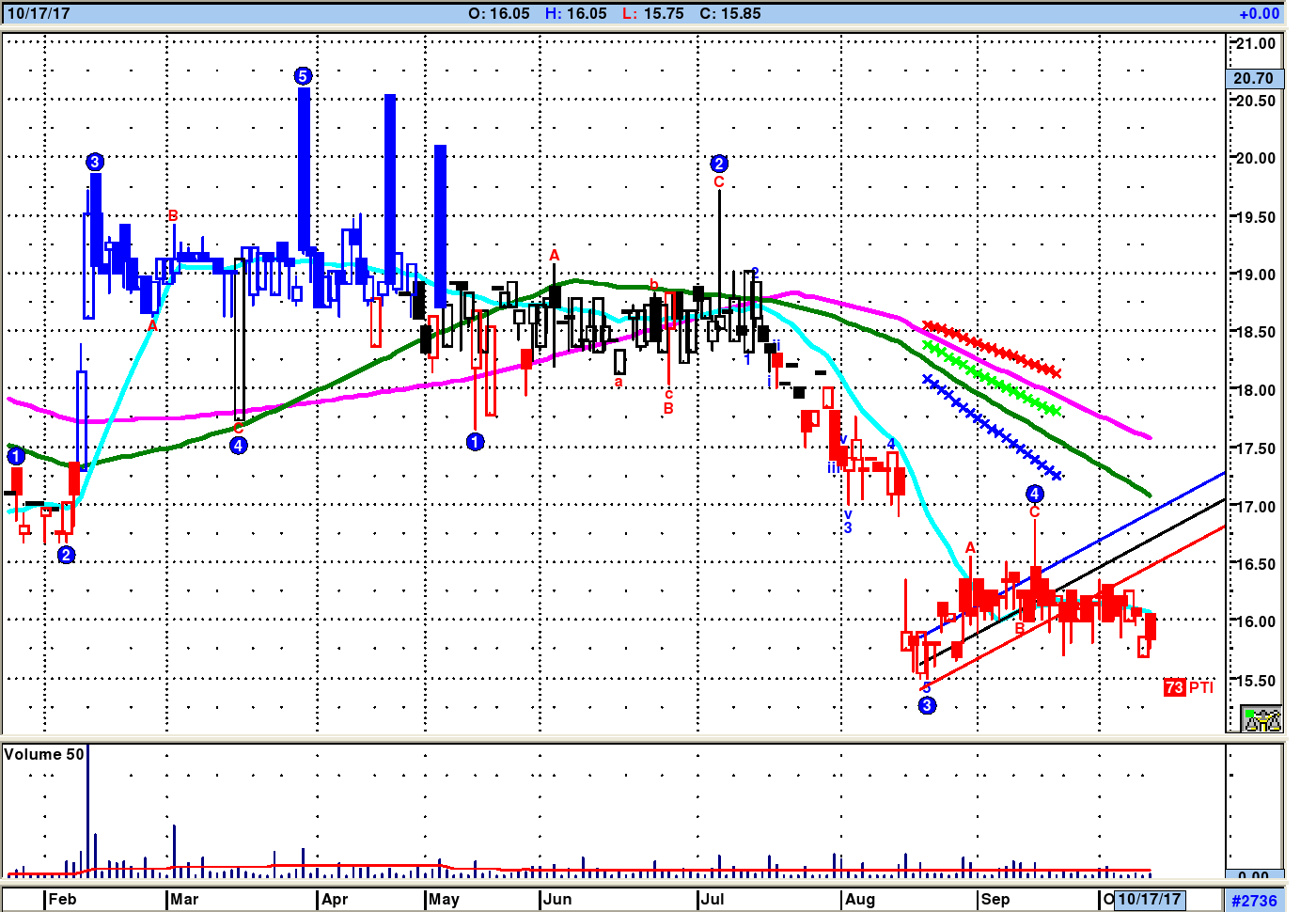Viewport: 1316px width, 912px height.
Task: Click the 17.00 price level label
Action: click(x=1256, y=507)
